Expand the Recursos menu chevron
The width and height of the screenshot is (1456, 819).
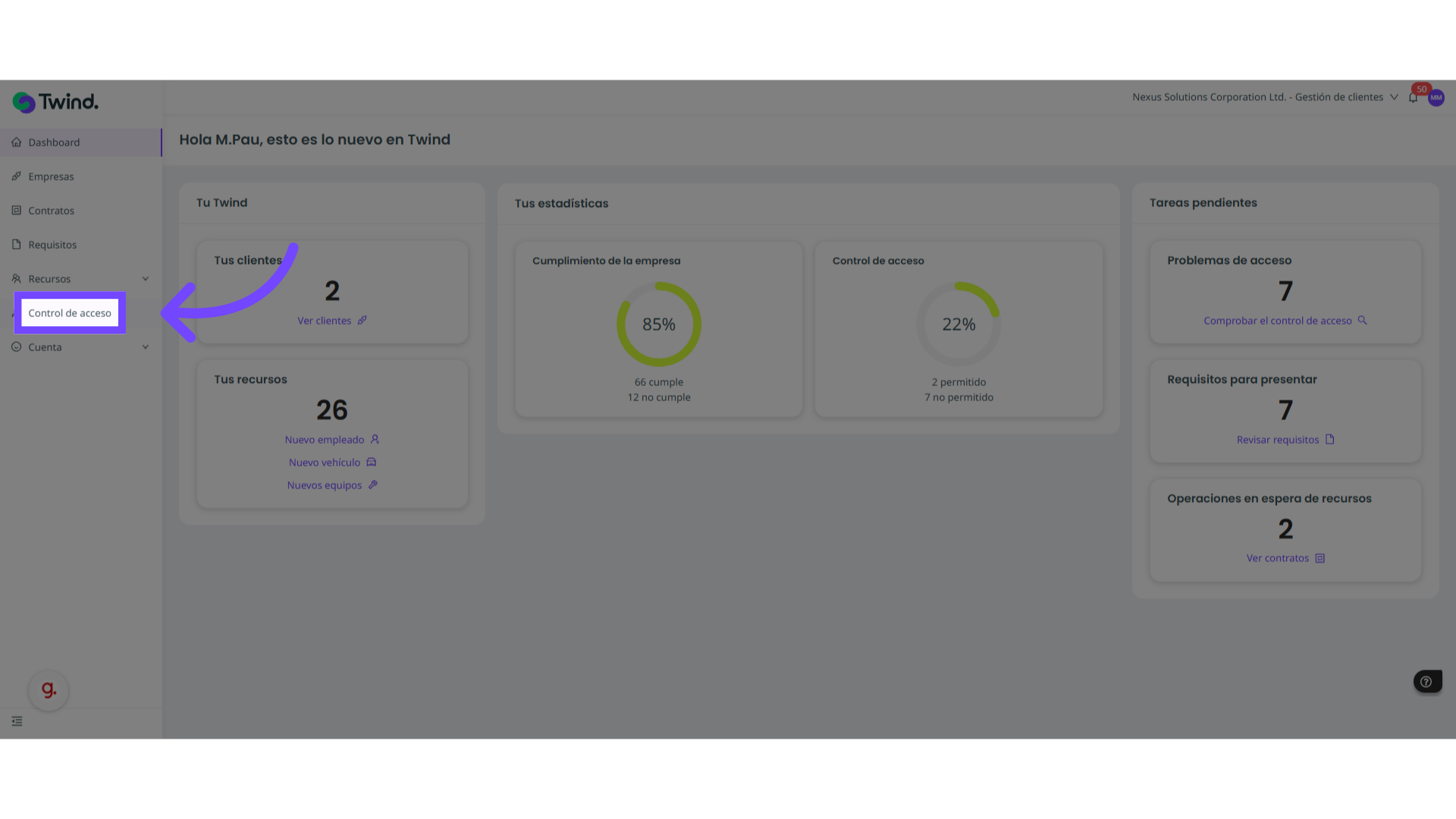pyautogui.click(x=146, y=279)
